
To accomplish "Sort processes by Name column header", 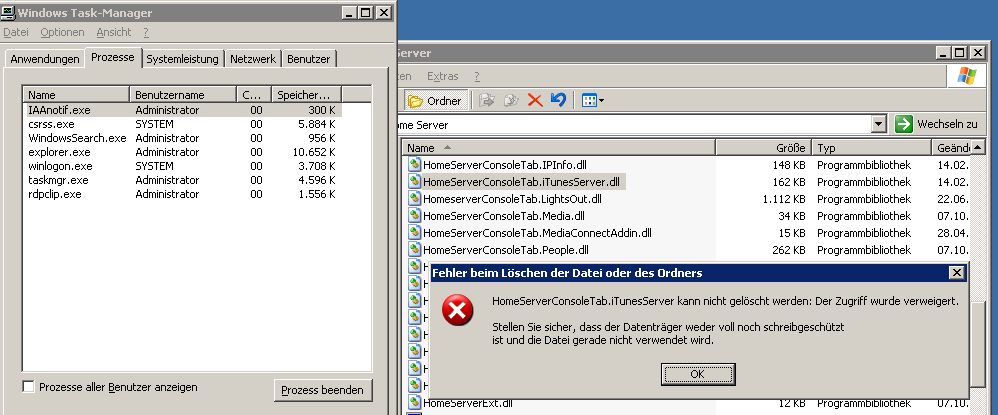I will (x=76, y=95).
